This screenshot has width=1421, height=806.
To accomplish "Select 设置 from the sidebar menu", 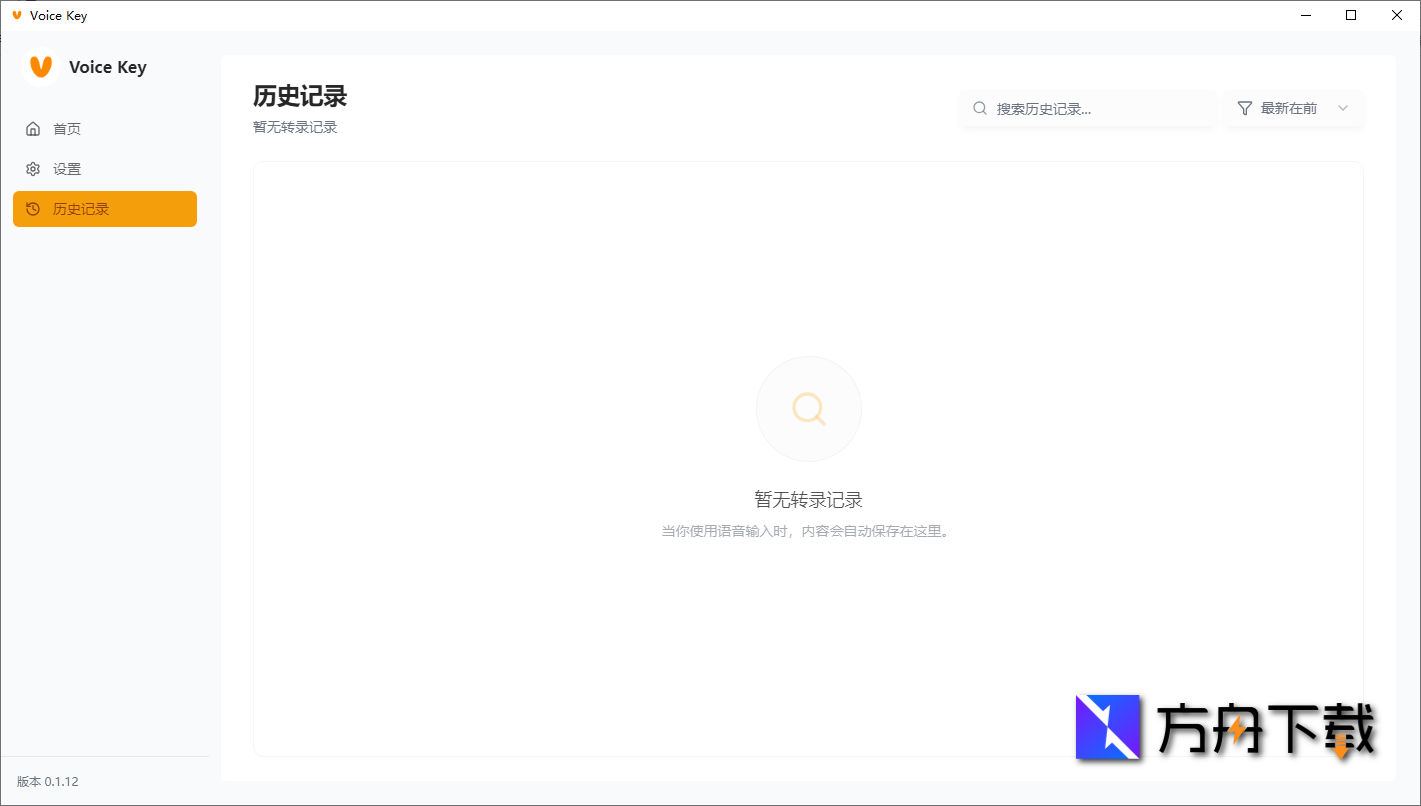I will (67, 168).
